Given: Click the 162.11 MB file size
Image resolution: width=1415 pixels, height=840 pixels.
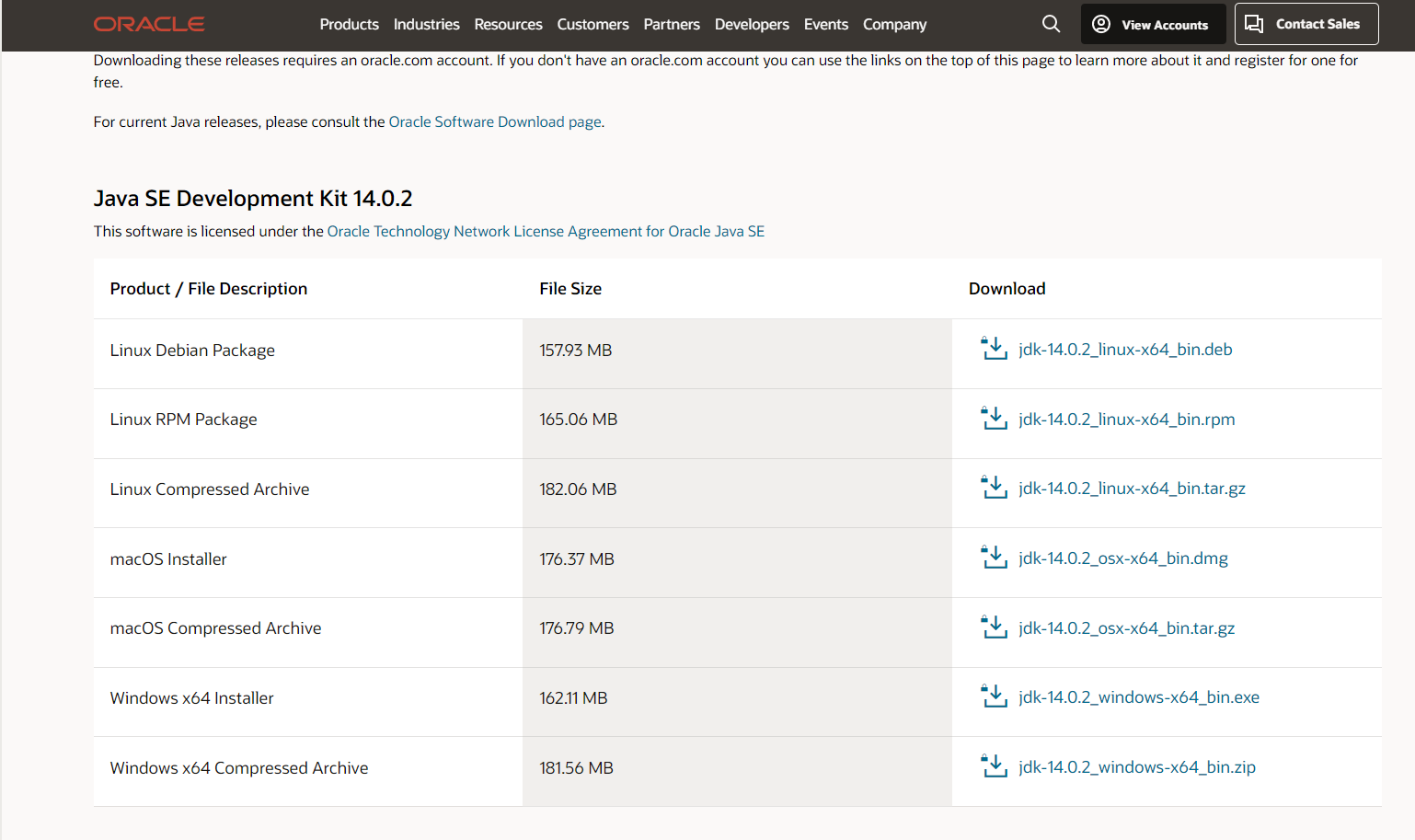Looking at the screenshot, I should [573, 698].
